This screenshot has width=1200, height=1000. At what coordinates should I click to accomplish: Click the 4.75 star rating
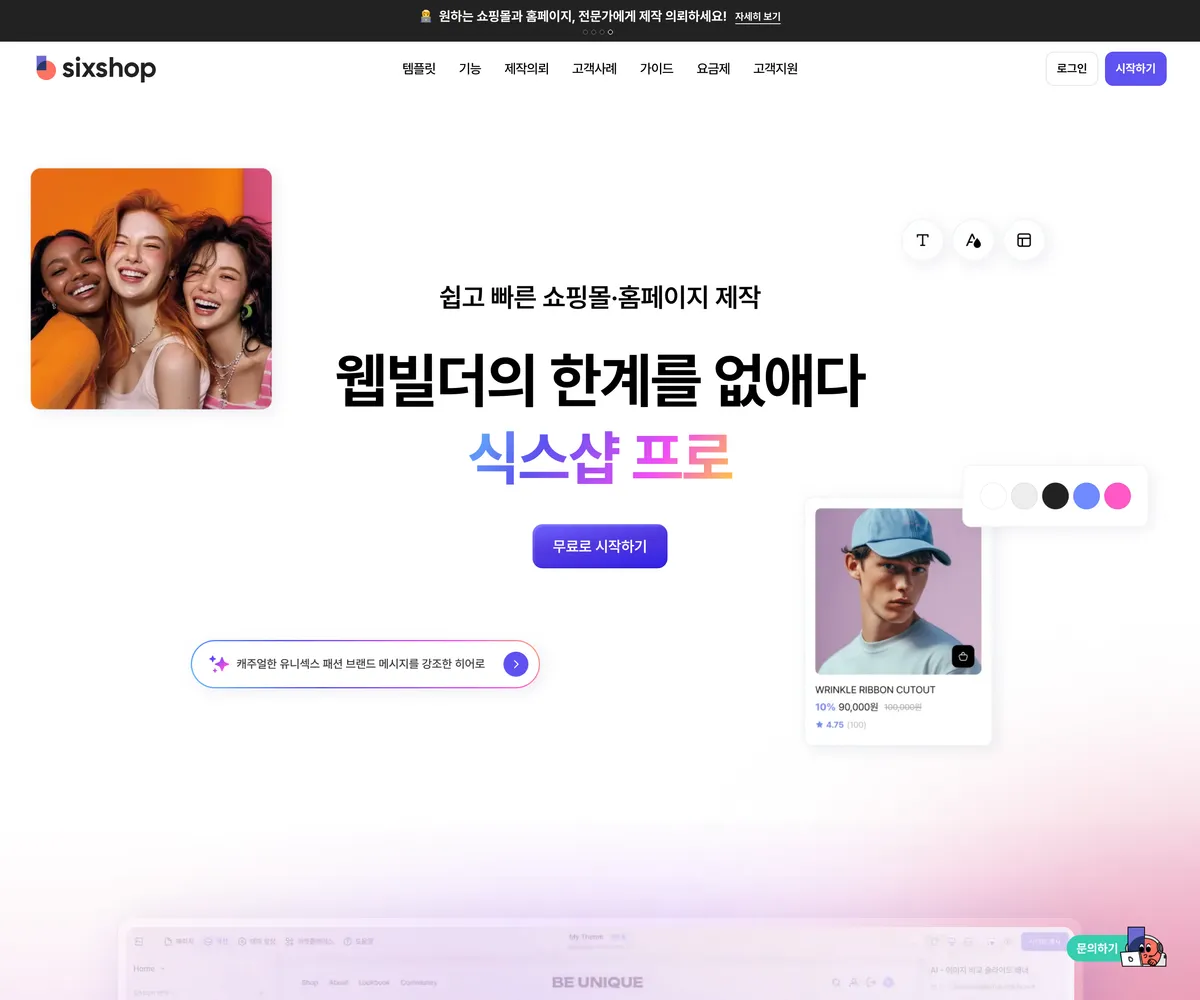(x=830, y=725)
